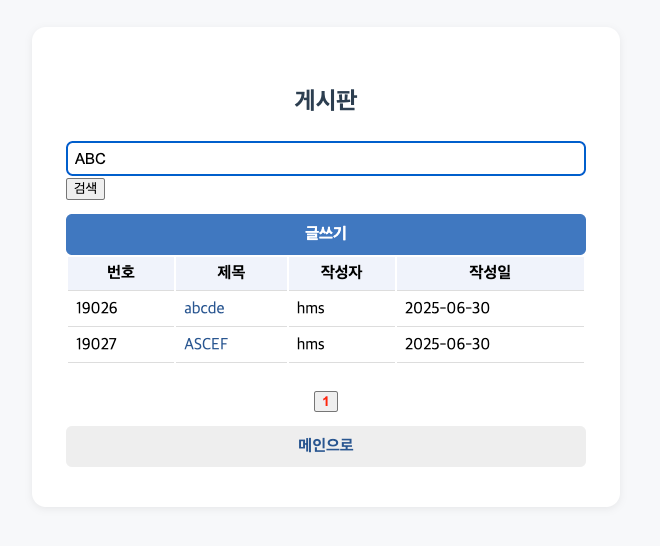This screenshot has width=660, height=546.
Task: Click author hms in the abcde row
Action: [311, 308]
